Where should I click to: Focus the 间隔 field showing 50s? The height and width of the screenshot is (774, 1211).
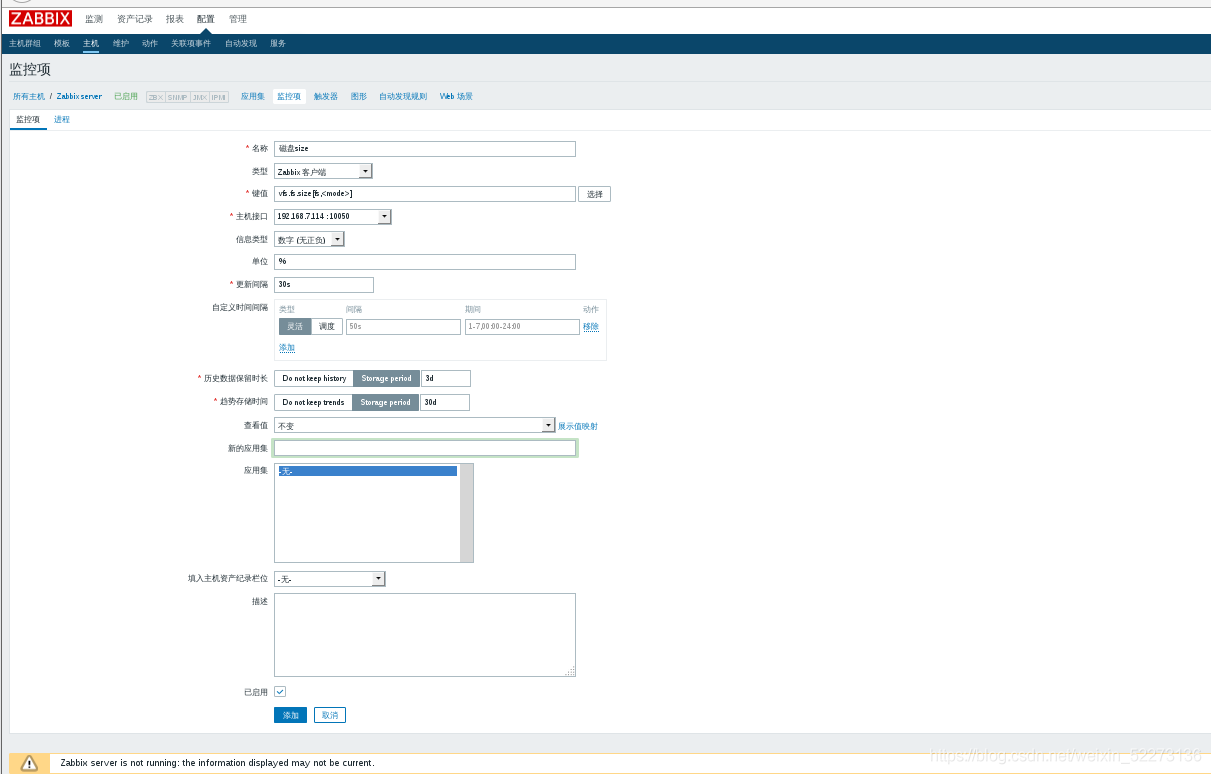click(403, 327)
